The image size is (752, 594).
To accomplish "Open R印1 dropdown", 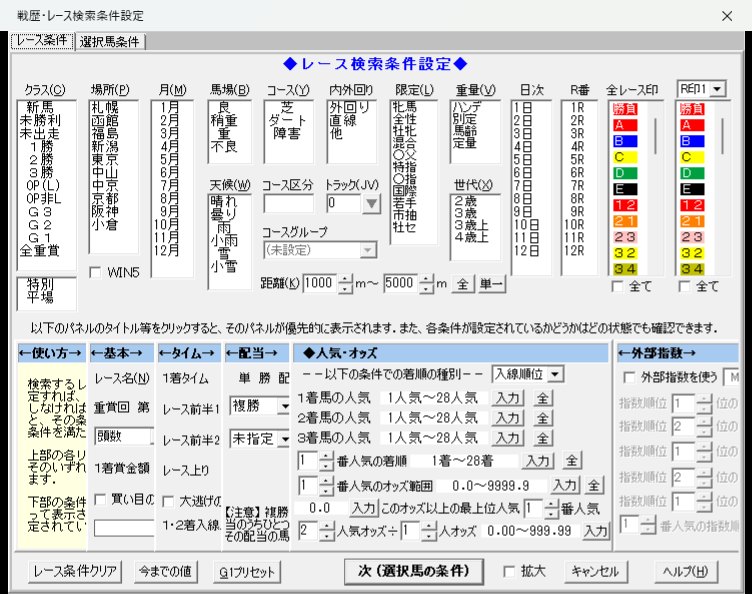I will (x=717, y=89).
